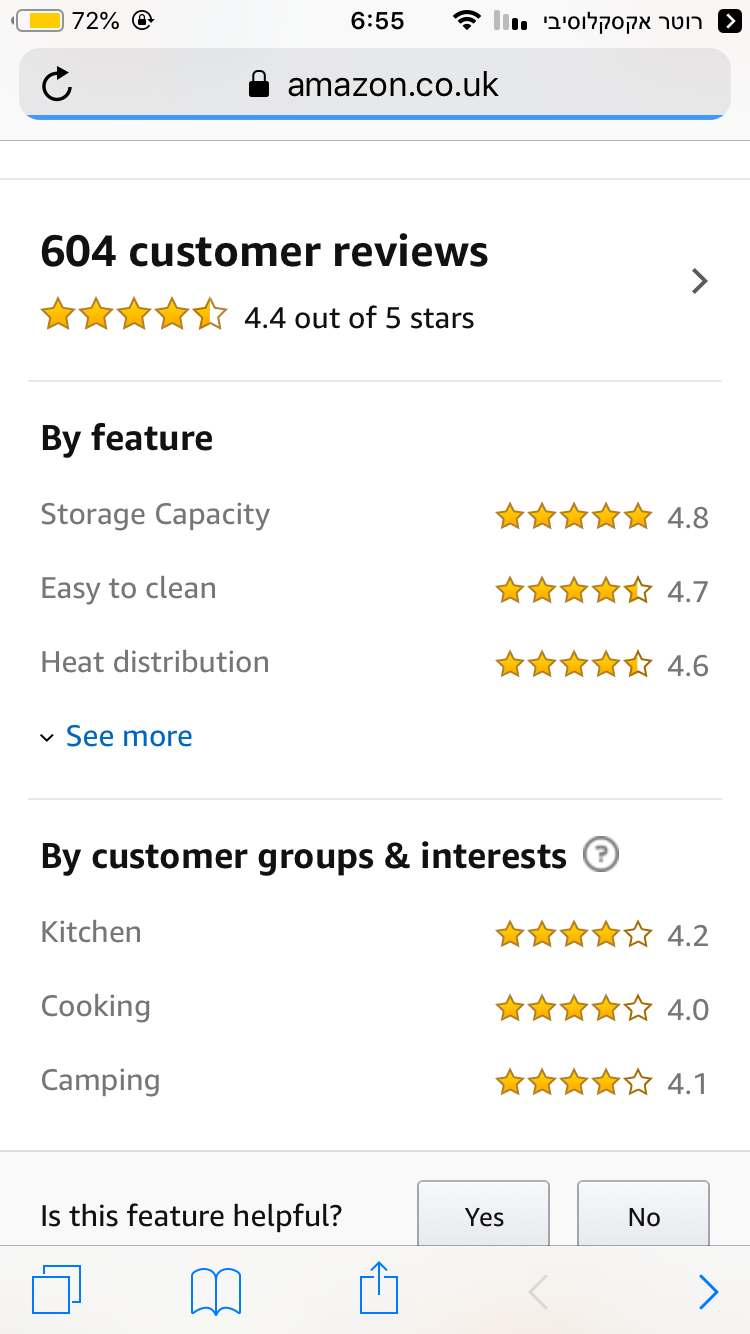This screenshot has width=750, height=1334.
Task: Answer No to feature helpful
Action: coord(643,1215)
